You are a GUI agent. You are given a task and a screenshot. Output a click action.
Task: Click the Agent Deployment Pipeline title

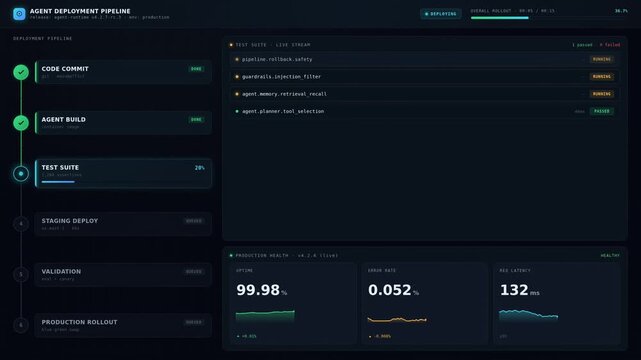(80, 11)
